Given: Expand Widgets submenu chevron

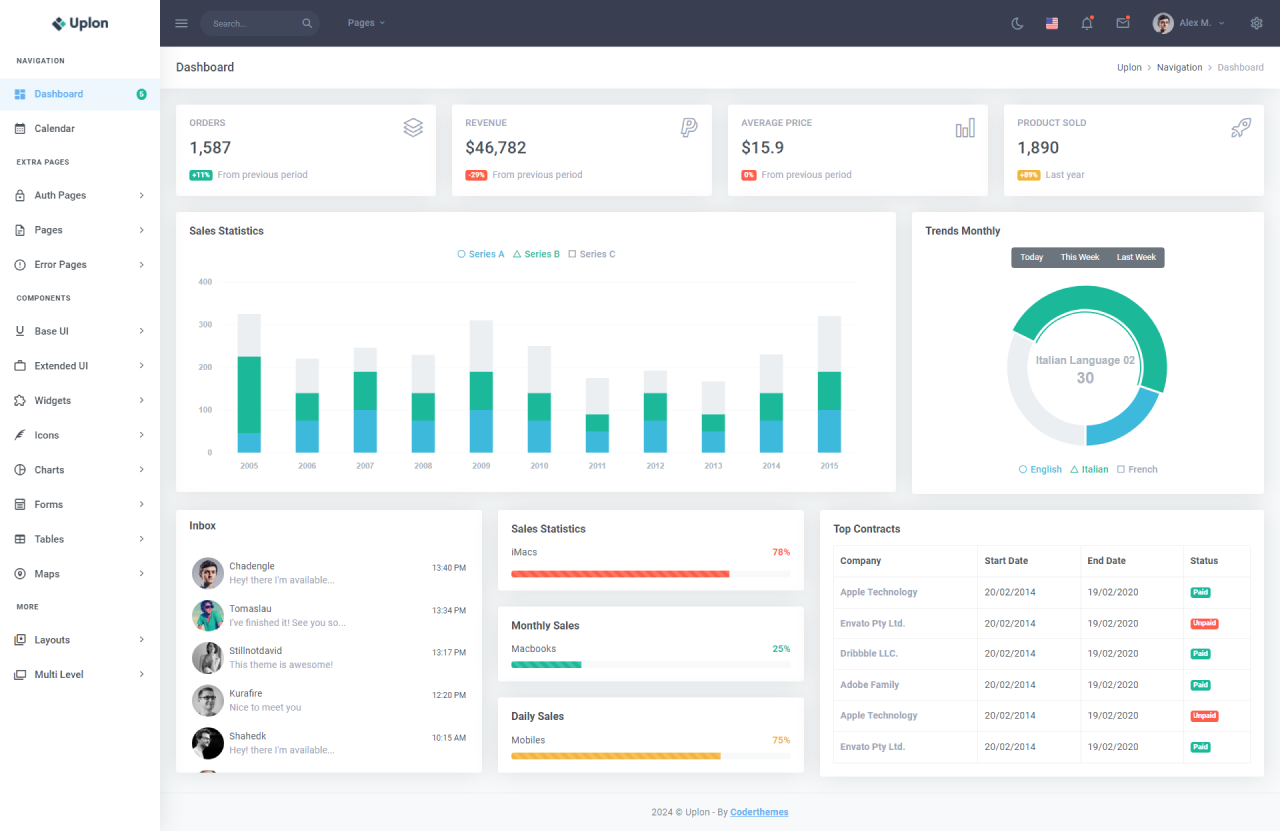Looking at the screenshot, I should coord(142,401).
